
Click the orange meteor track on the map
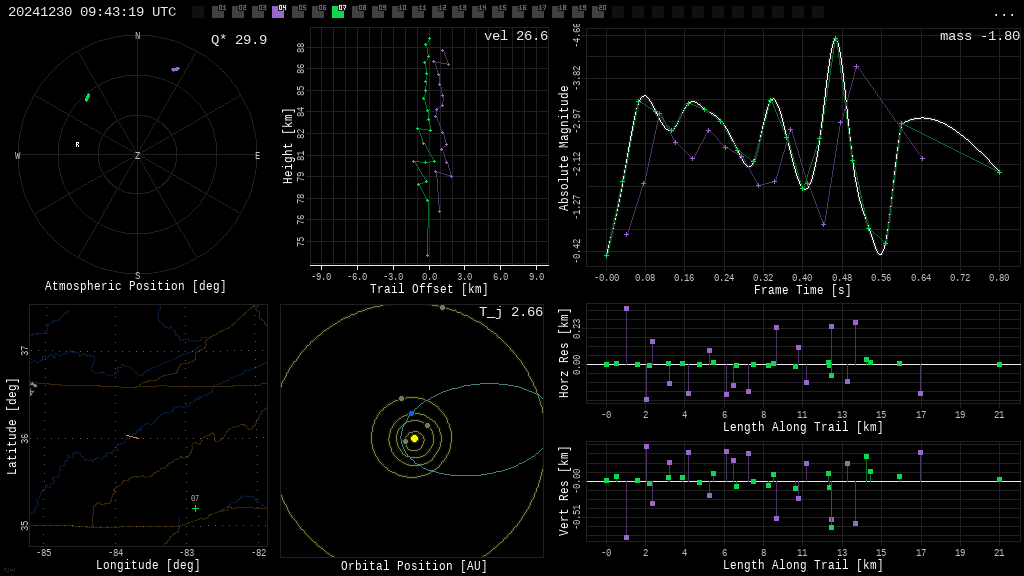pos(132,436)
